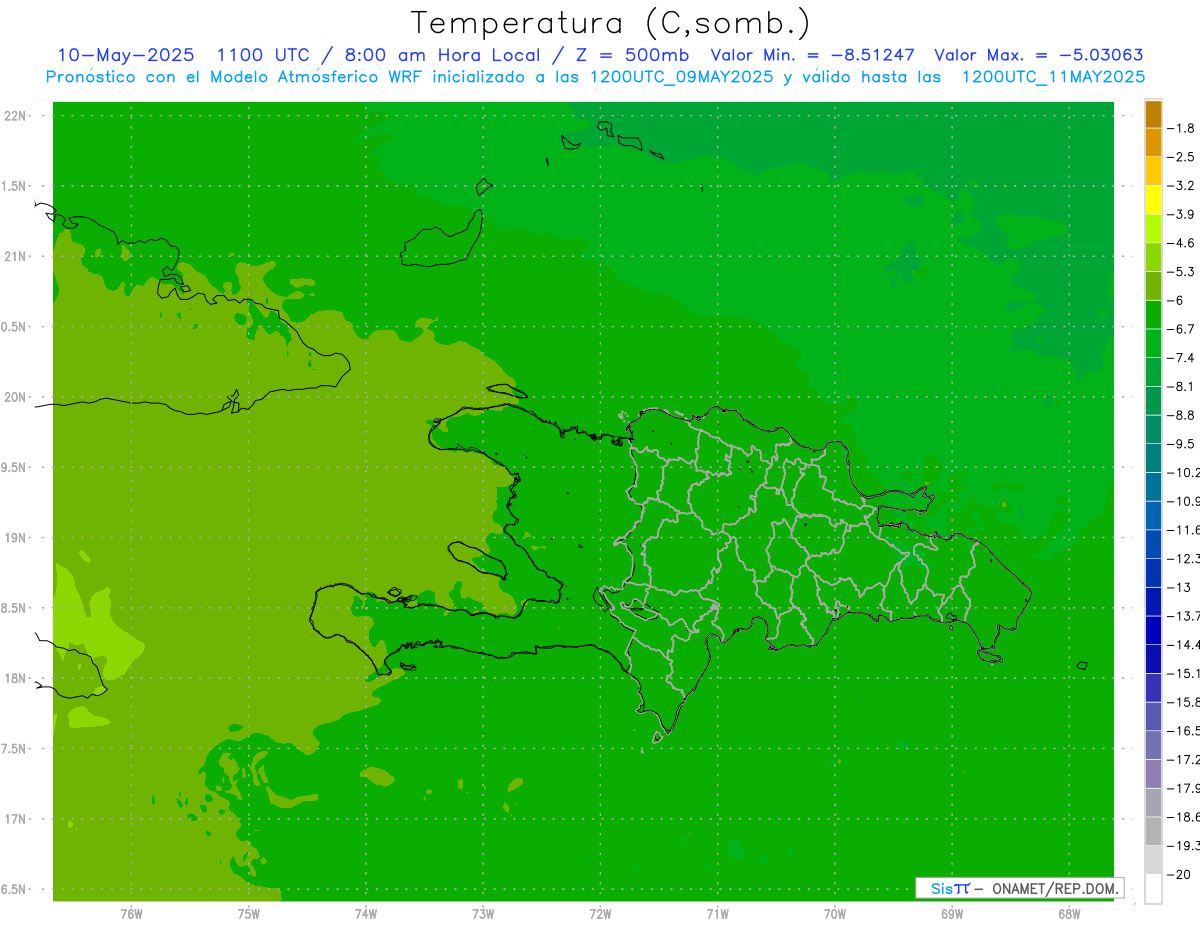Click the '-15.1' colorbar value

1184,673
